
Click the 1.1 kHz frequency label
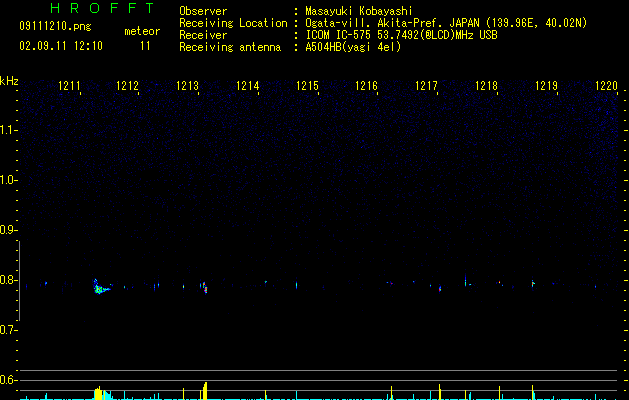pyautogui.click(x=8, y=130)
